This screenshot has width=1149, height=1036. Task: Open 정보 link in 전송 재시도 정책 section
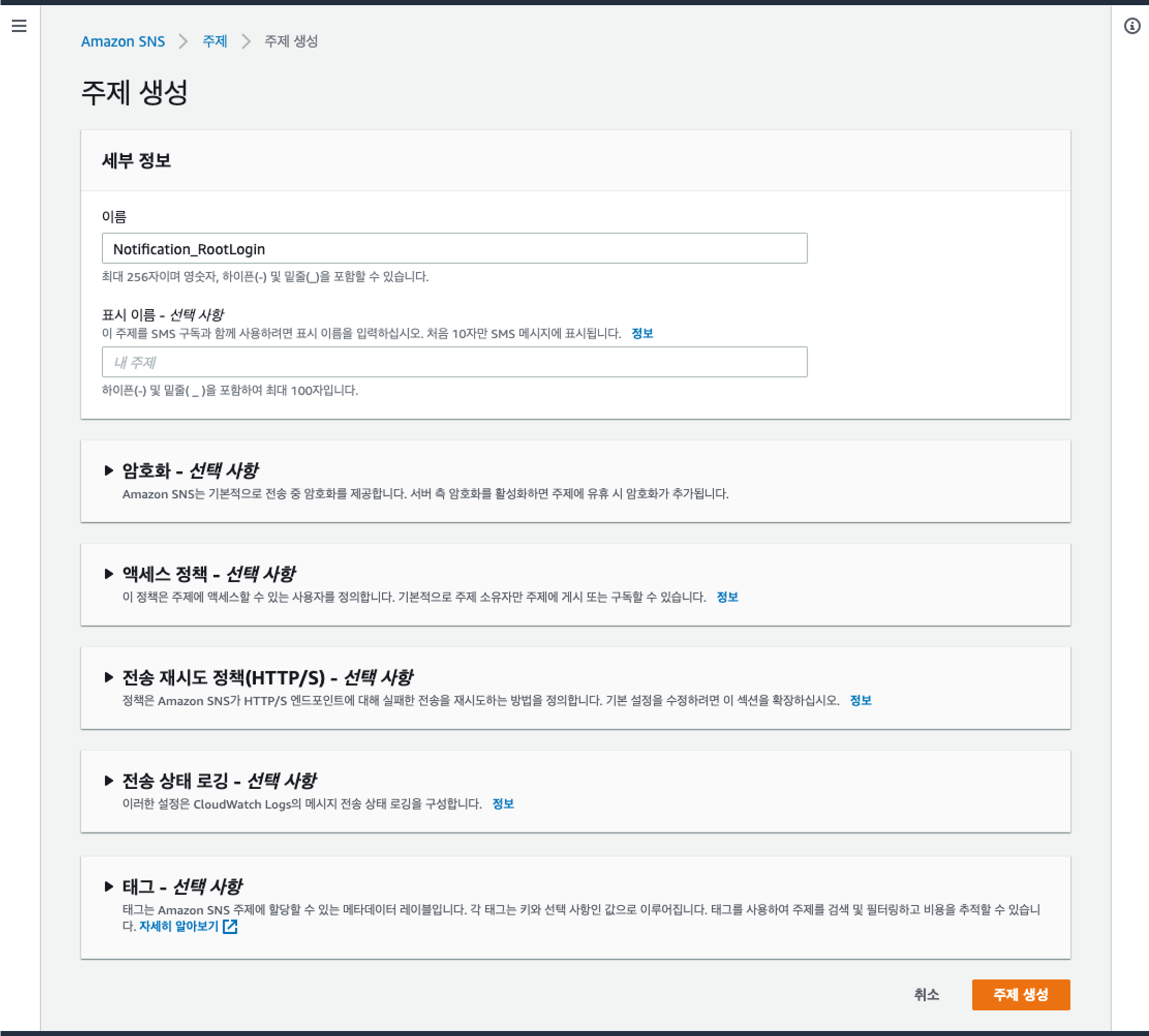[860, 700]
